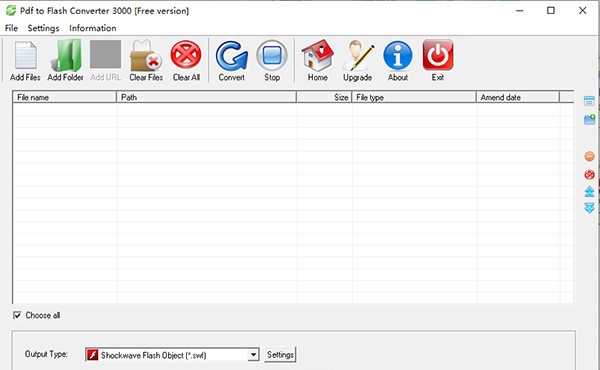
Task: Click the blue move-down arrows icon
Action: pos(589,208)
